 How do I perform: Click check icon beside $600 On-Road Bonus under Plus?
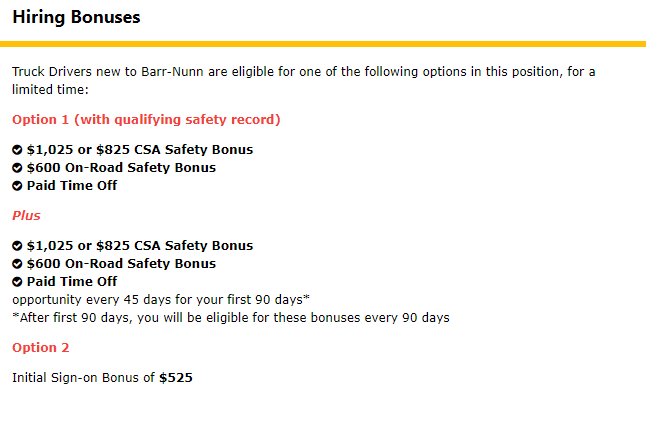[x=17, y=264]
